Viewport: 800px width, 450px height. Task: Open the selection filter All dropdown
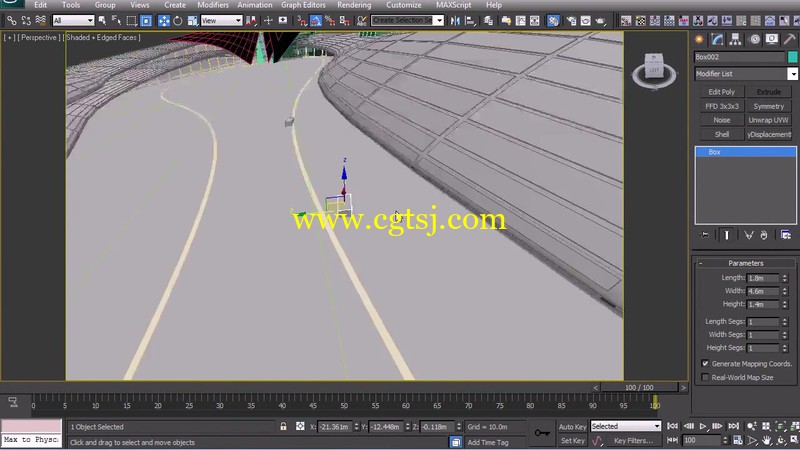point(73,20)
